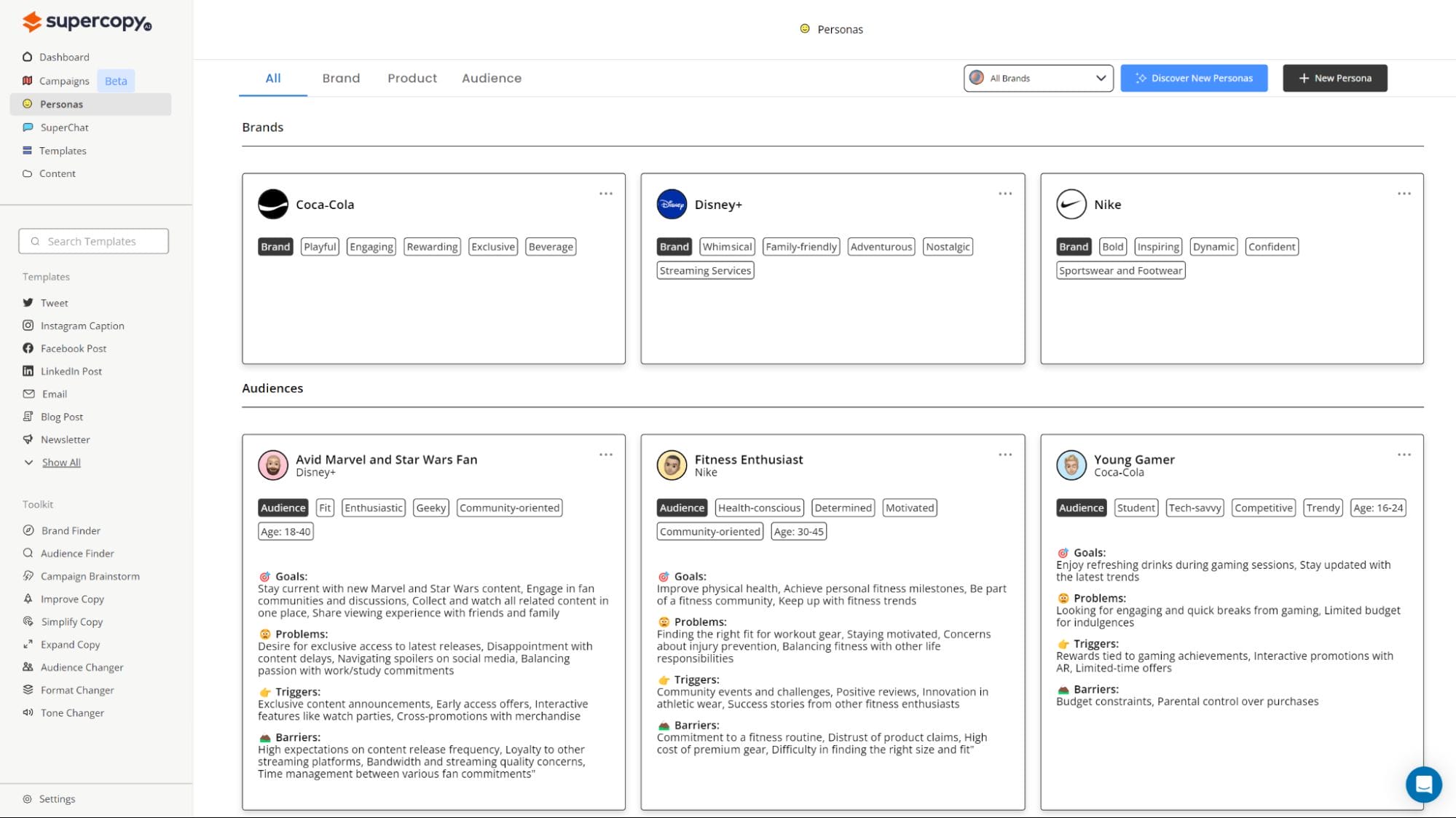Click the Expand Copy tool
Image resolution: width=1456 pixels, height=818 pixels.
tap(70, 645)
